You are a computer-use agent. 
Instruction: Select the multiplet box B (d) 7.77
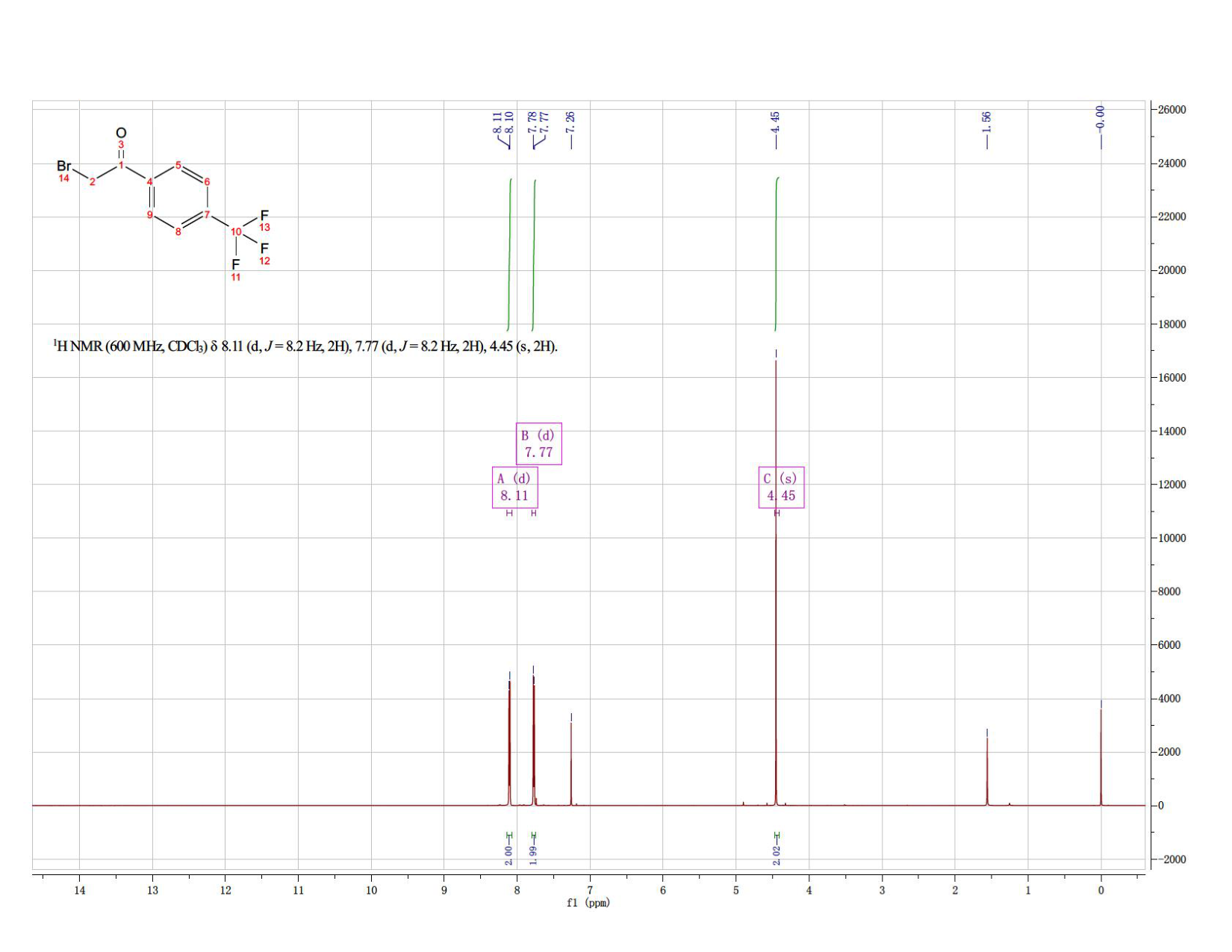(538, 444)
